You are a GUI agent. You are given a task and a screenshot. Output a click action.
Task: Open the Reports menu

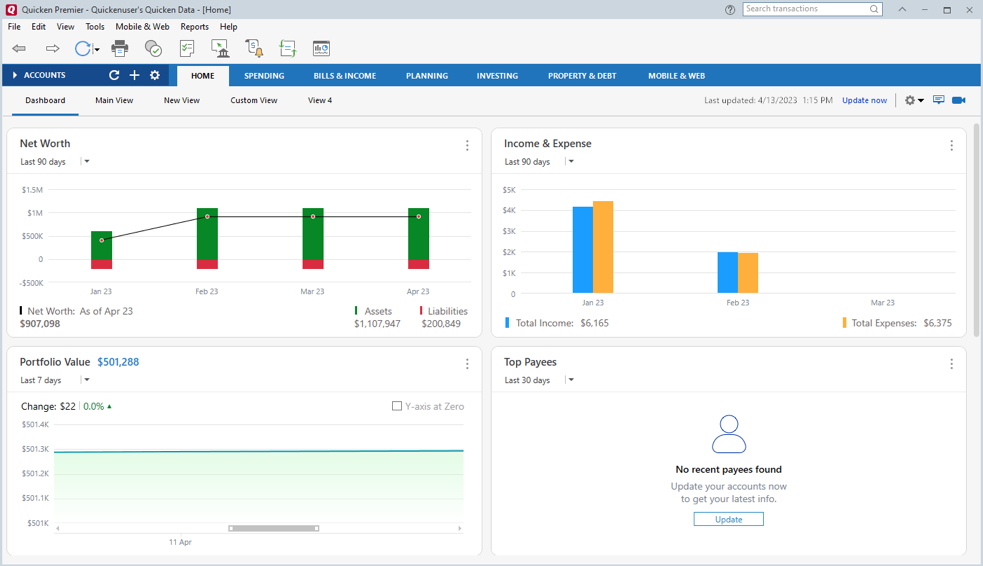tap(194, 27)
